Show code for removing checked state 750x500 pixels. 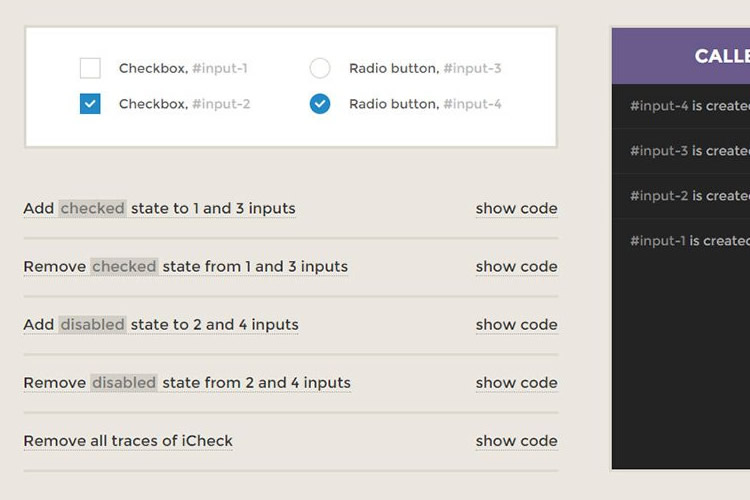[516, 267]
